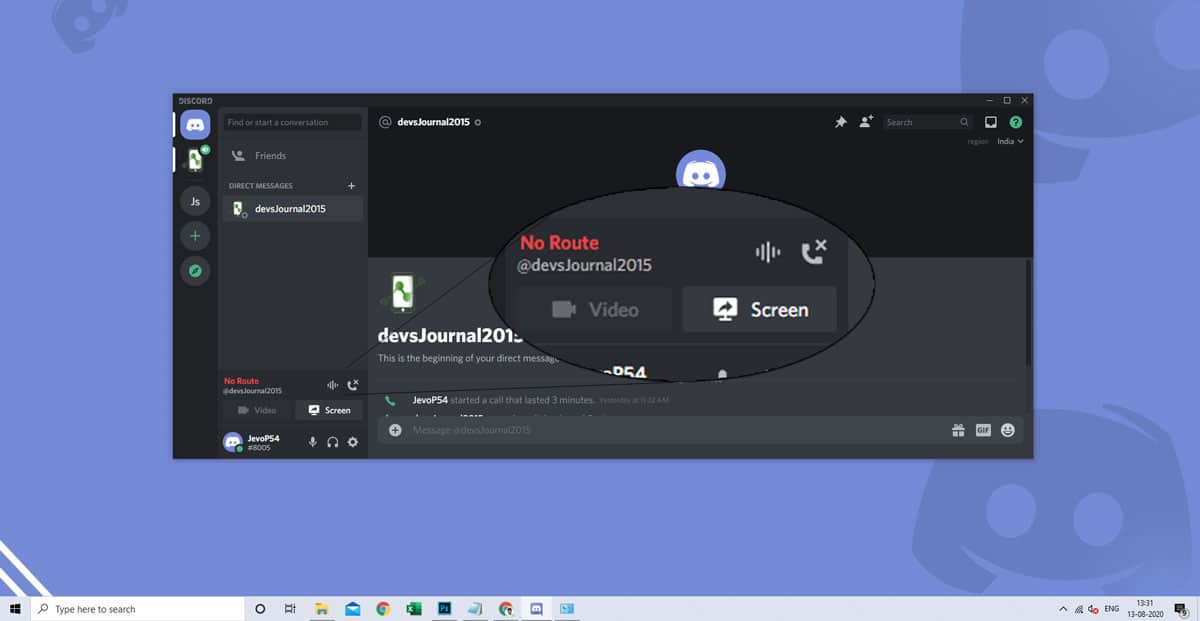Click JevoP54 name in call message

431,400
